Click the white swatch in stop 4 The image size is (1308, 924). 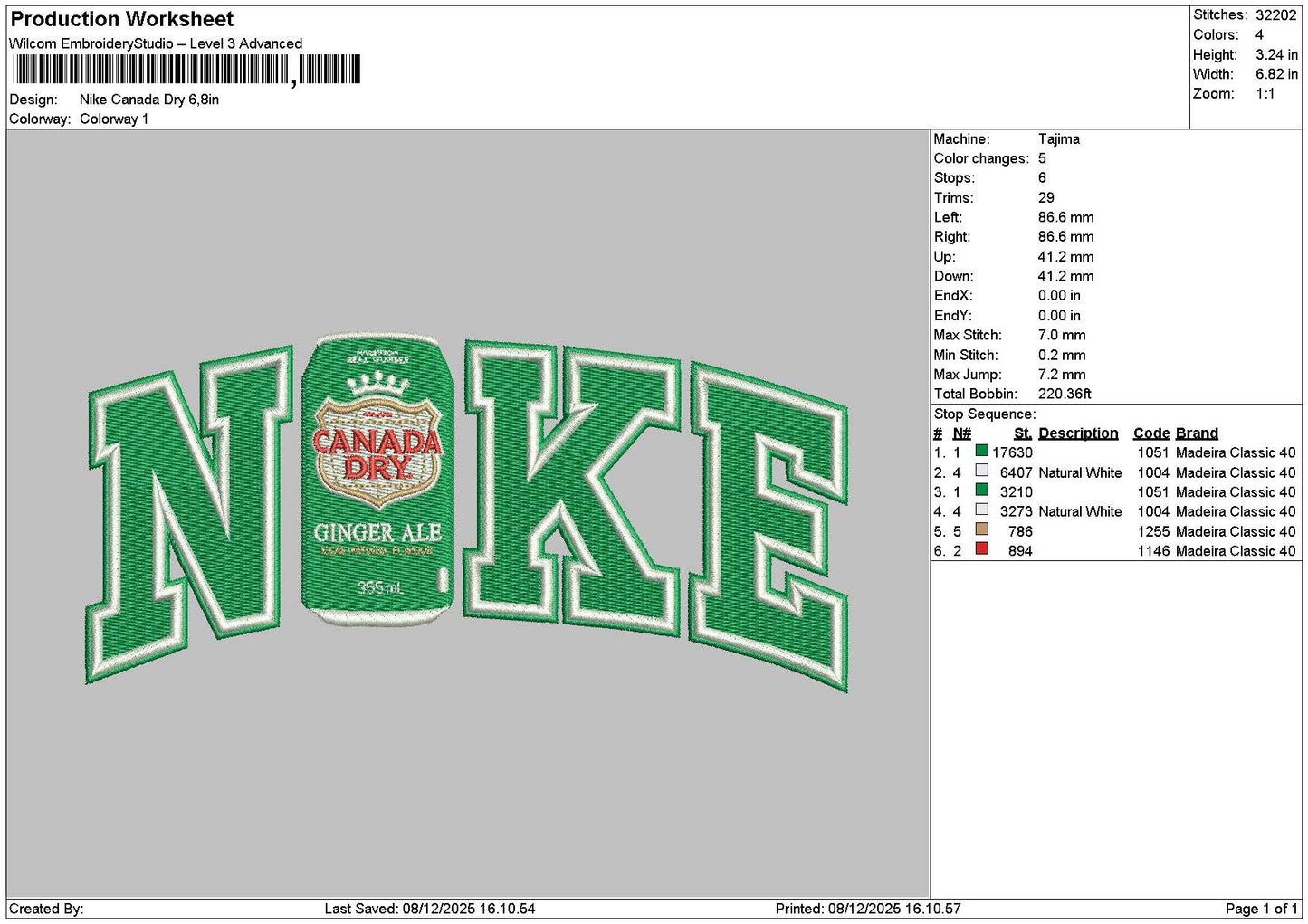981,510
